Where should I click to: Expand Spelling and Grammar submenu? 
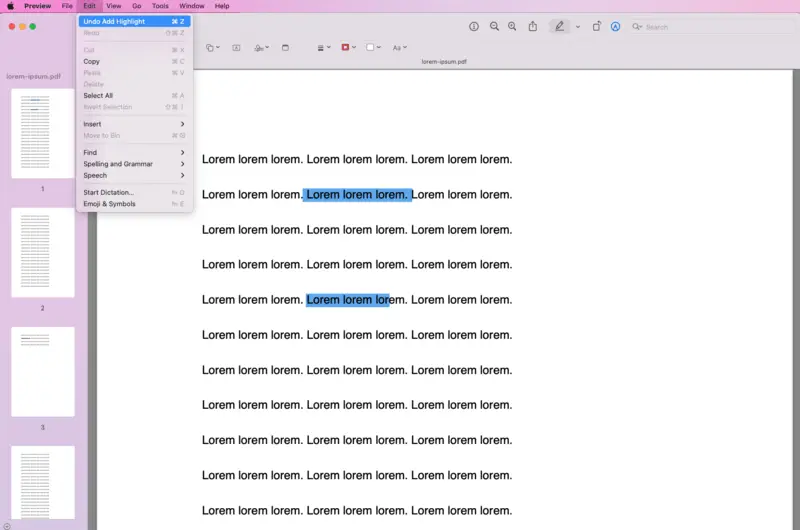134,164
